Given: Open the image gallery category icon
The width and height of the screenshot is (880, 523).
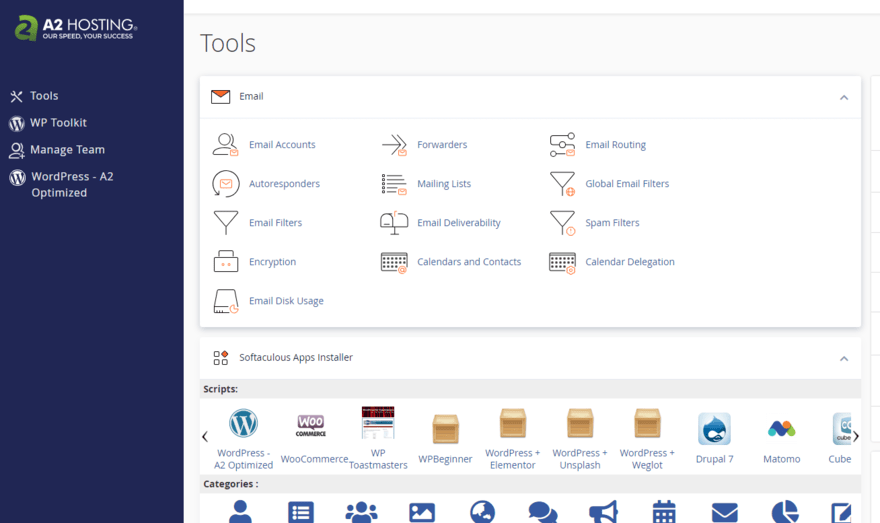Looking at the screenshot, I should pyautogui.click(x=422, y=512).
